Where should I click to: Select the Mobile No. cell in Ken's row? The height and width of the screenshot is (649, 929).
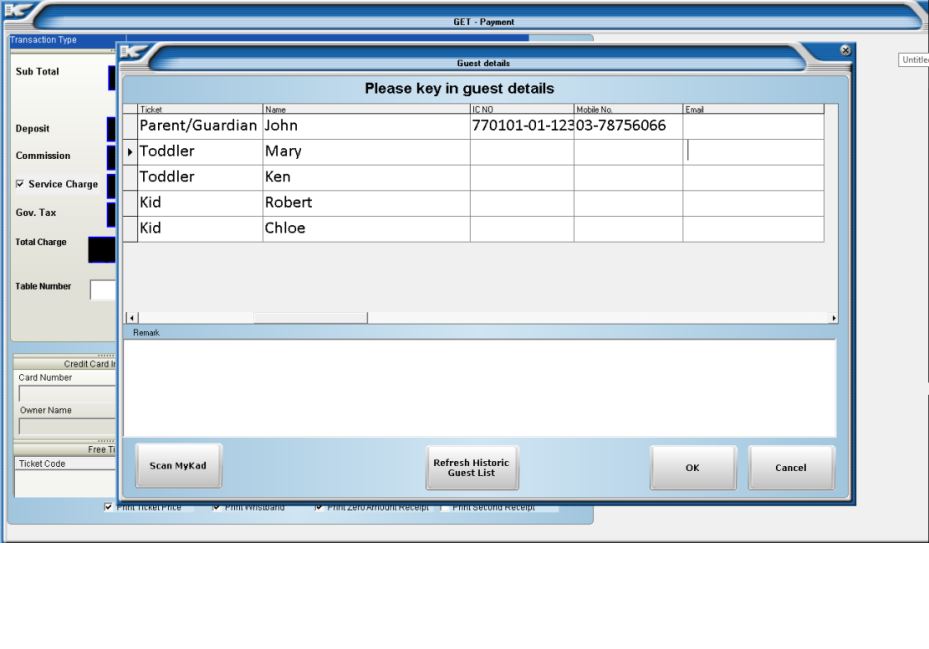click(x=628, y=178)
